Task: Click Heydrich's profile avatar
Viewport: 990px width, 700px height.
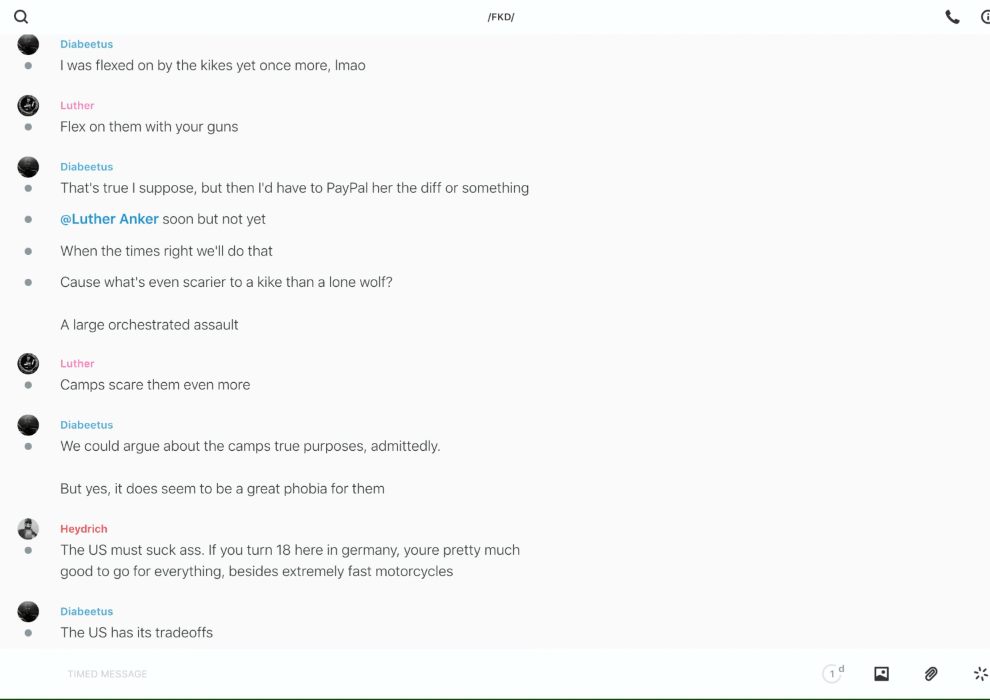Action: [28, 529]
